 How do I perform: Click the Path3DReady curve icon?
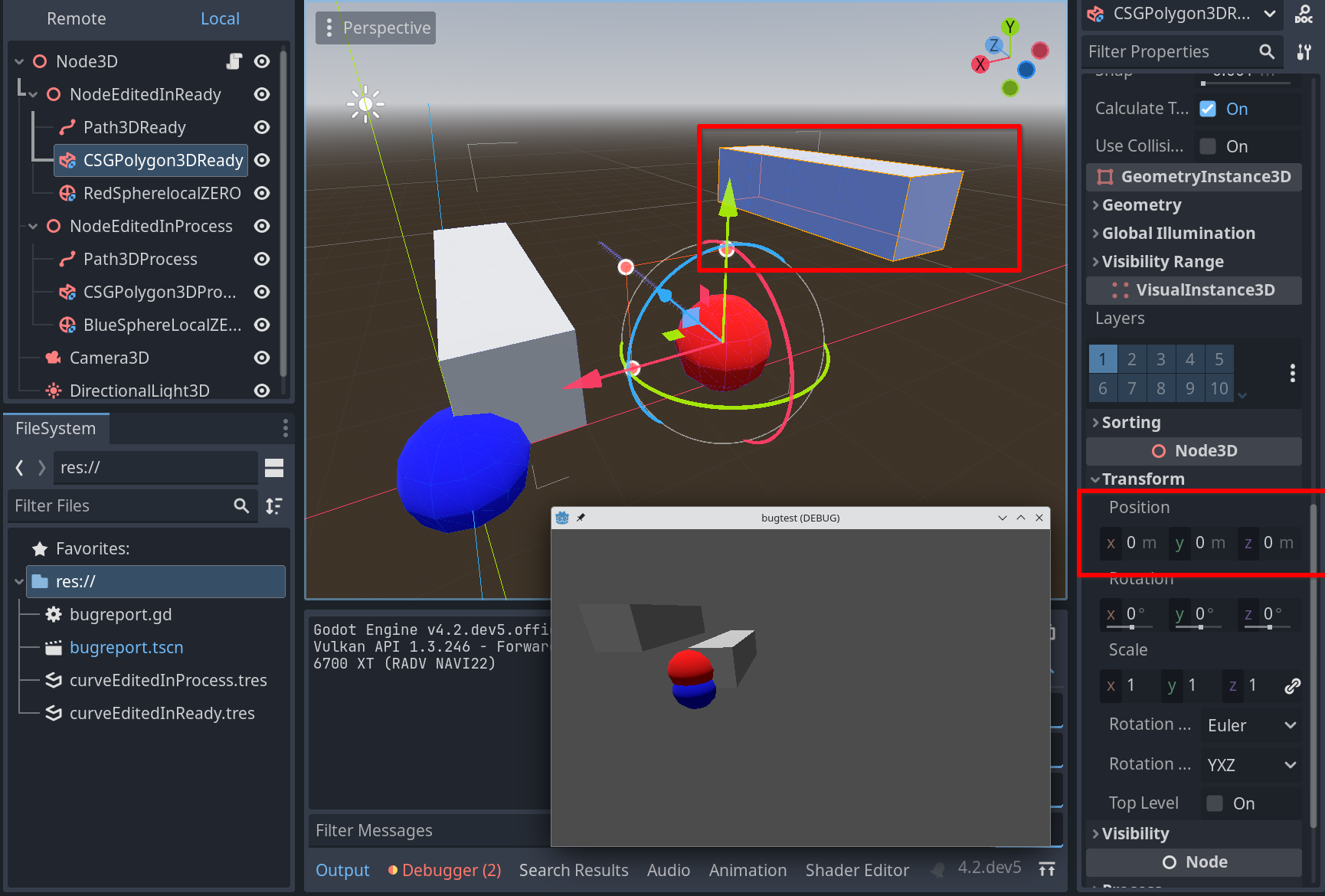65,127
